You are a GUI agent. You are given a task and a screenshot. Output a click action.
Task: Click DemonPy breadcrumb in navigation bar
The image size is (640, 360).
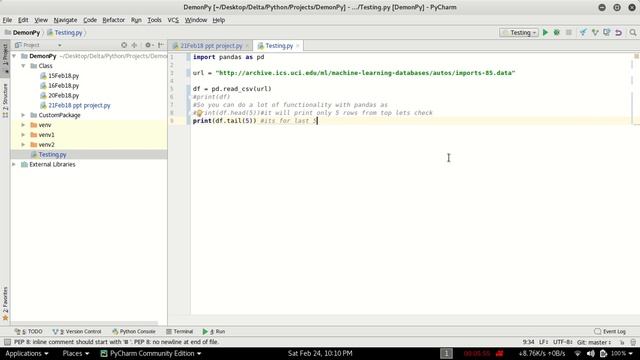tap(22, 33)
